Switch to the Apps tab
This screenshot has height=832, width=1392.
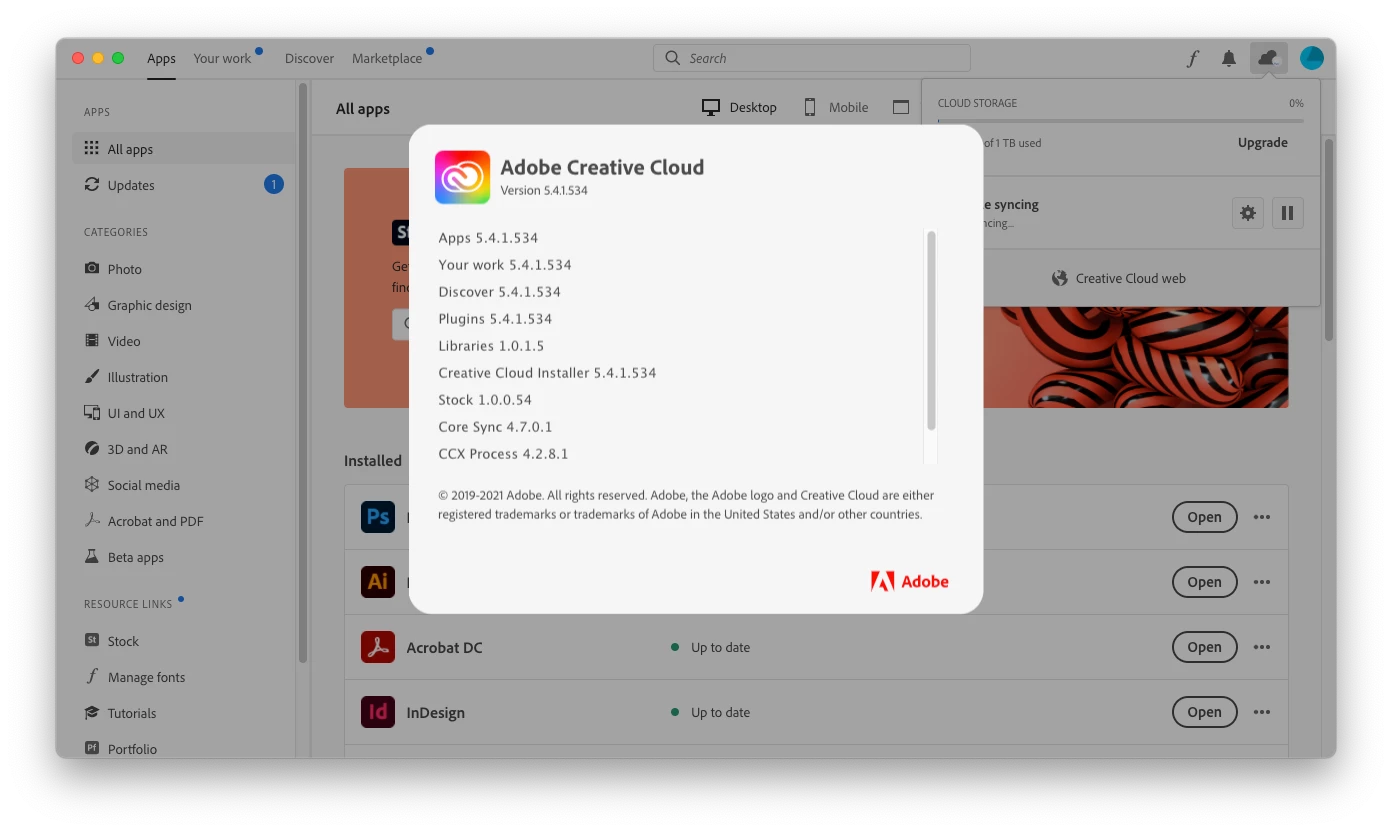(x=161, y=58)
